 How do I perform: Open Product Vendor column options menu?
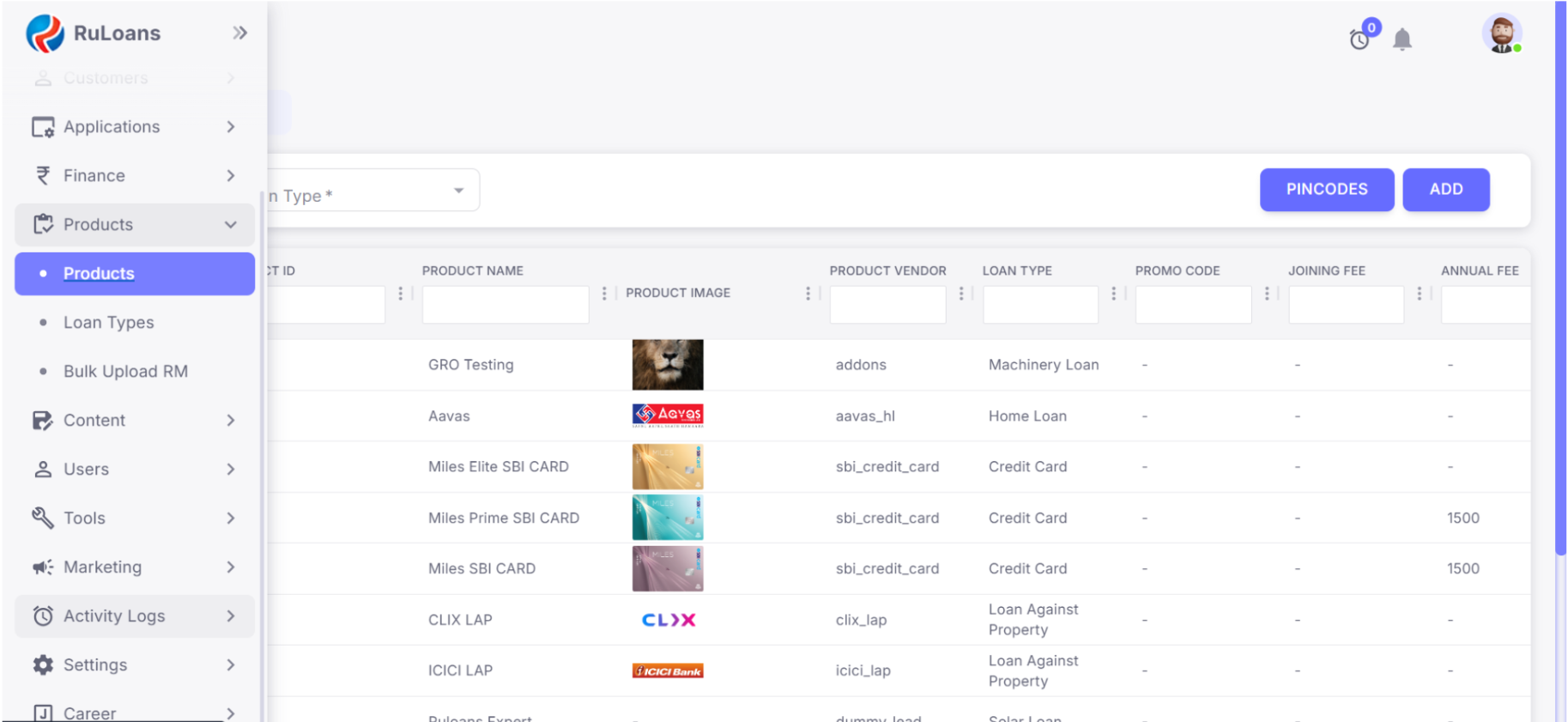pos(961,294)
